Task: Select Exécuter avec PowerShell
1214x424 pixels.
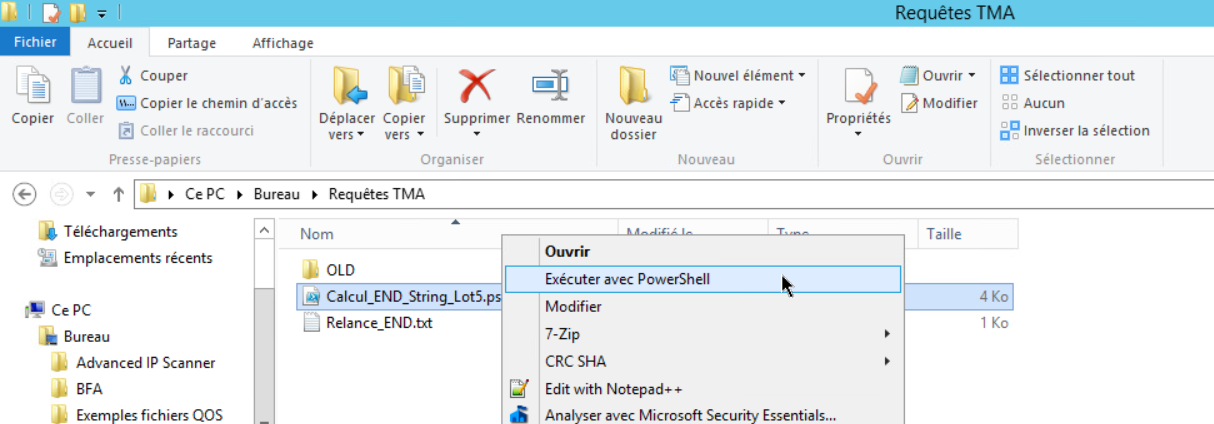Action: [x=627, y=279]
